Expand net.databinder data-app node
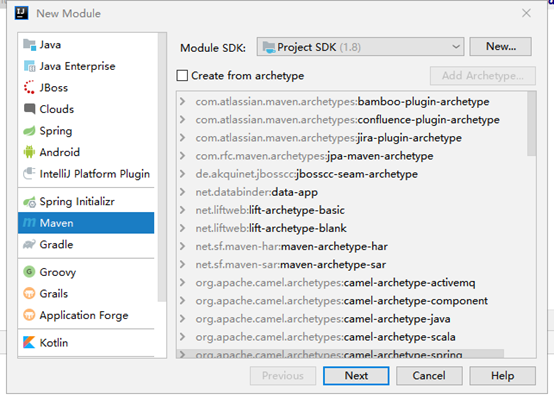554x400 pixels. [x=183, y=192]
